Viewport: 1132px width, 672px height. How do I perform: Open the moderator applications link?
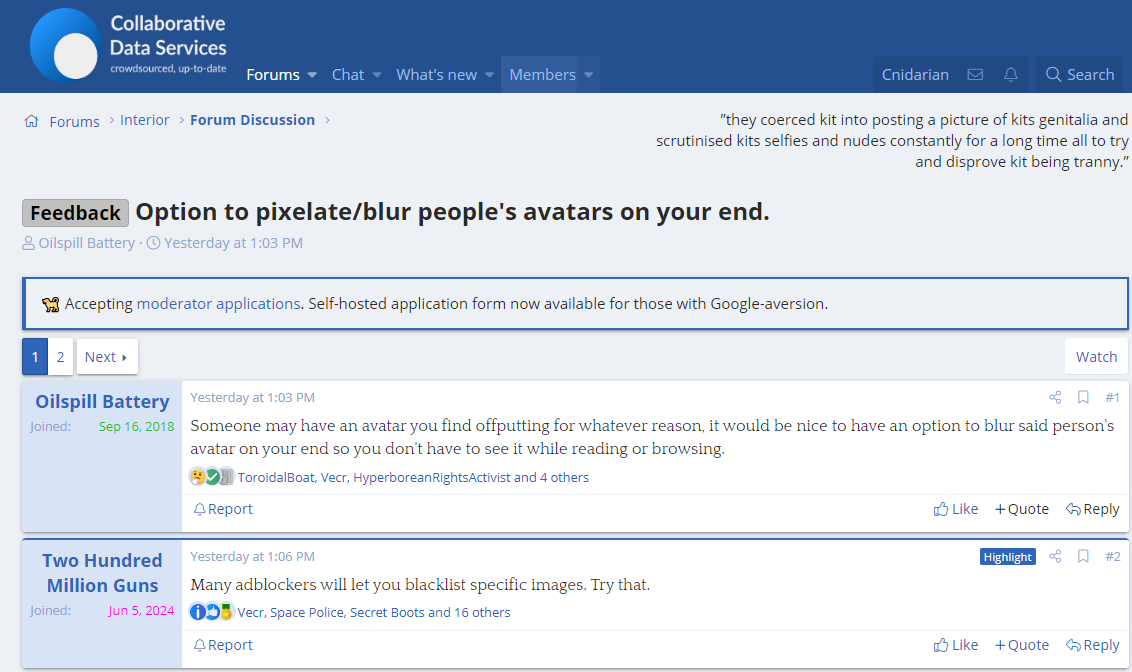(218, 304)
